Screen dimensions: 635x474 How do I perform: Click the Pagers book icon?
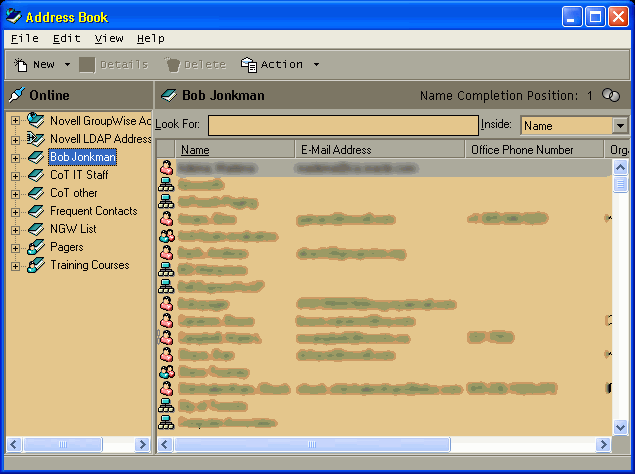coord(36,247)
